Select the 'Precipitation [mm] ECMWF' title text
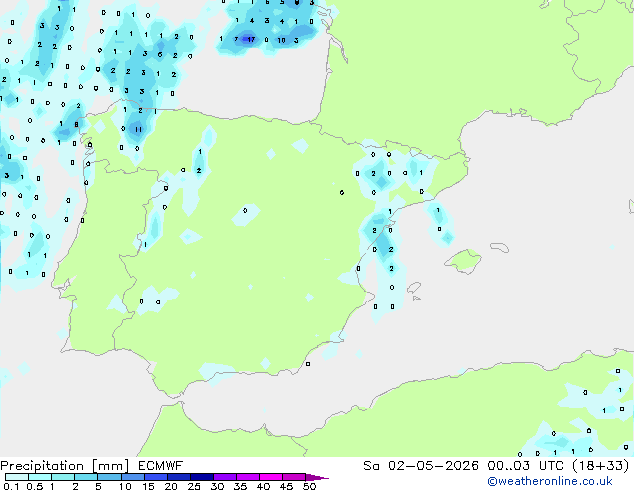The height and width of the screenshot is (490, 634). pyautogui.click(x=92, y=466)
